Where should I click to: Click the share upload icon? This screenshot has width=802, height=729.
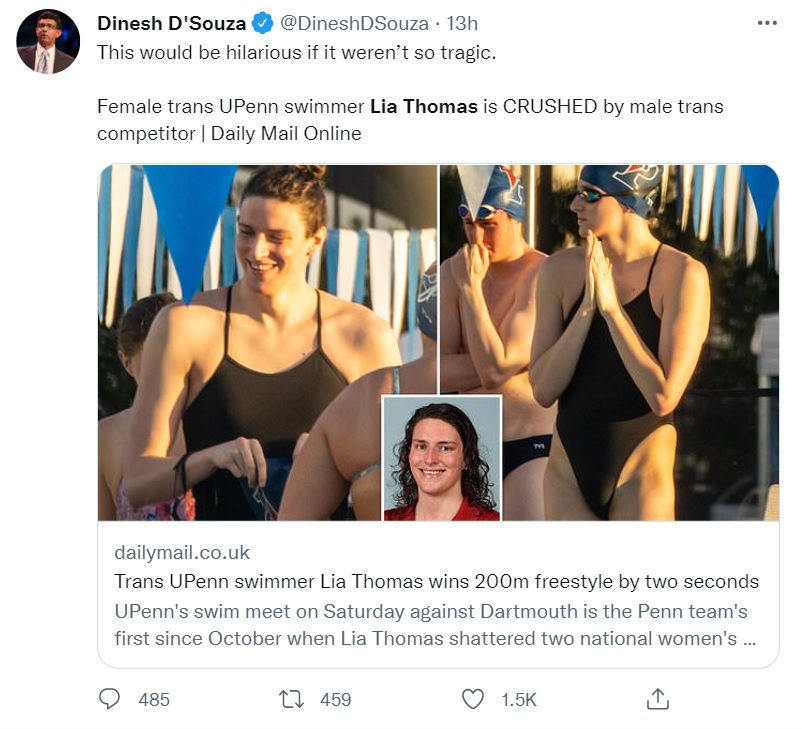tap(659, 701)
